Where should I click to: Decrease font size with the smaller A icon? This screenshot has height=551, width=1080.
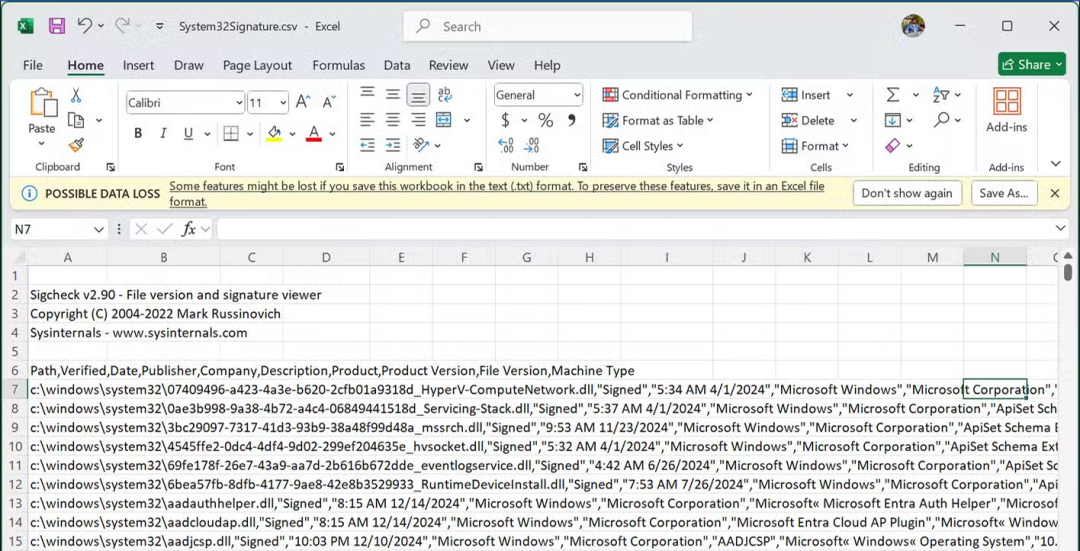coord(329,102)
